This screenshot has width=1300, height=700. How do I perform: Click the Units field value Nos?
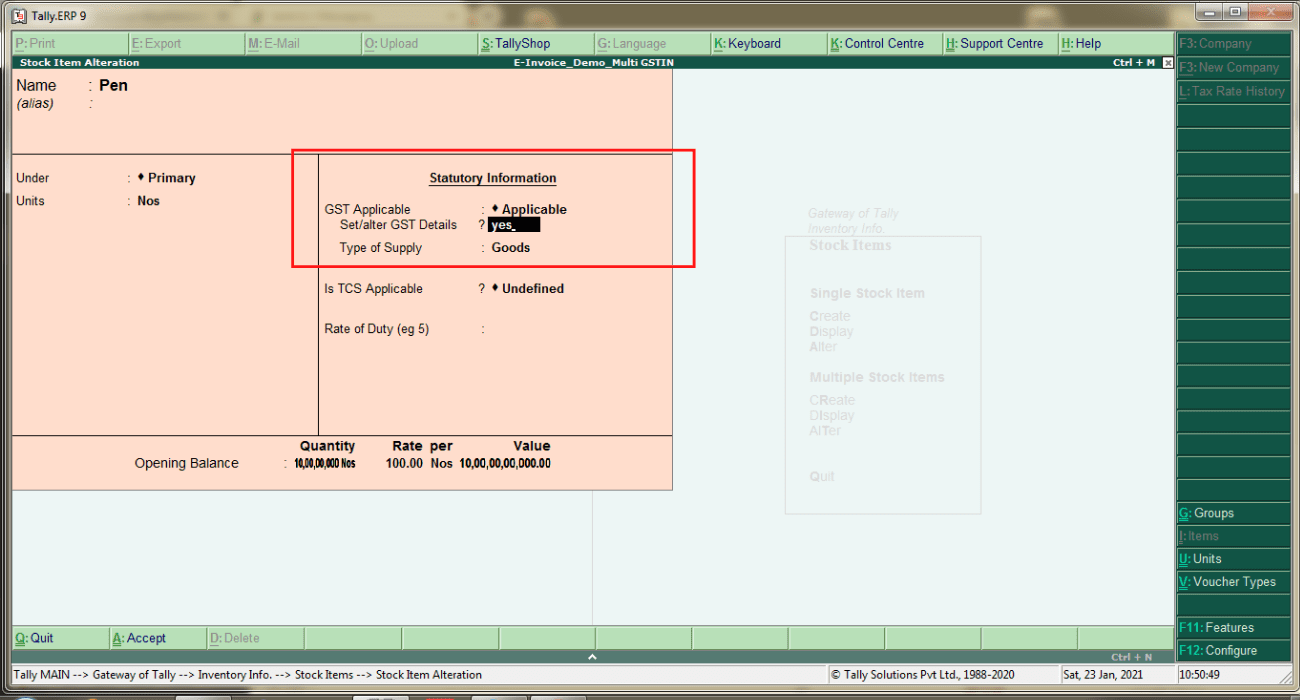click(148, 201)
